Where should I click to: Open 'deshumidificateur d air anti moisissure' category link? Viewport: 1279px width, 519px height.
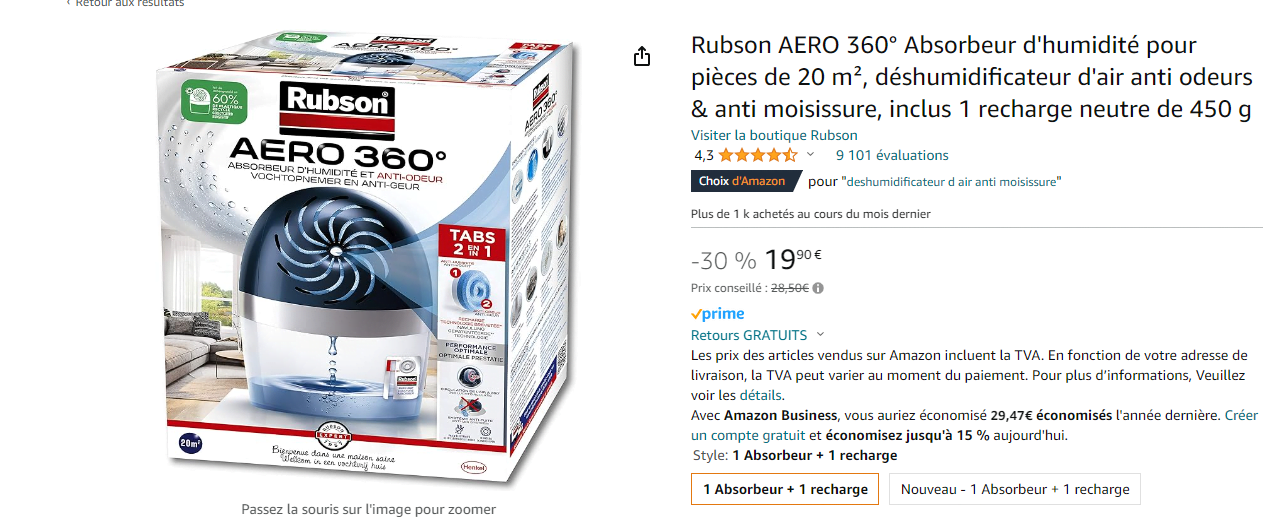[952, 181]
